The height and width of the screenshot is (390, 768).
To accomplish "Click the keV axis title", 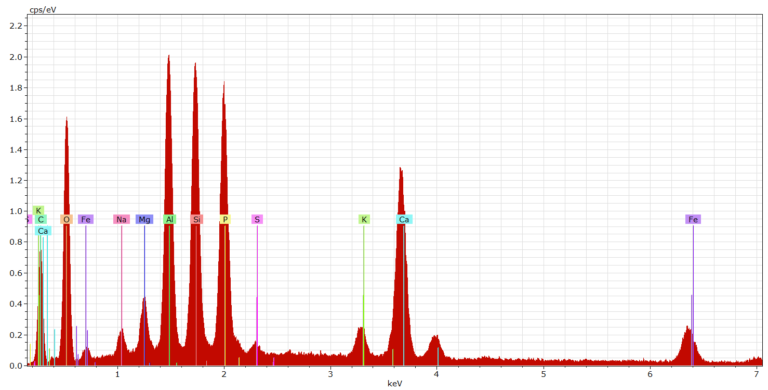I will 394,384.
